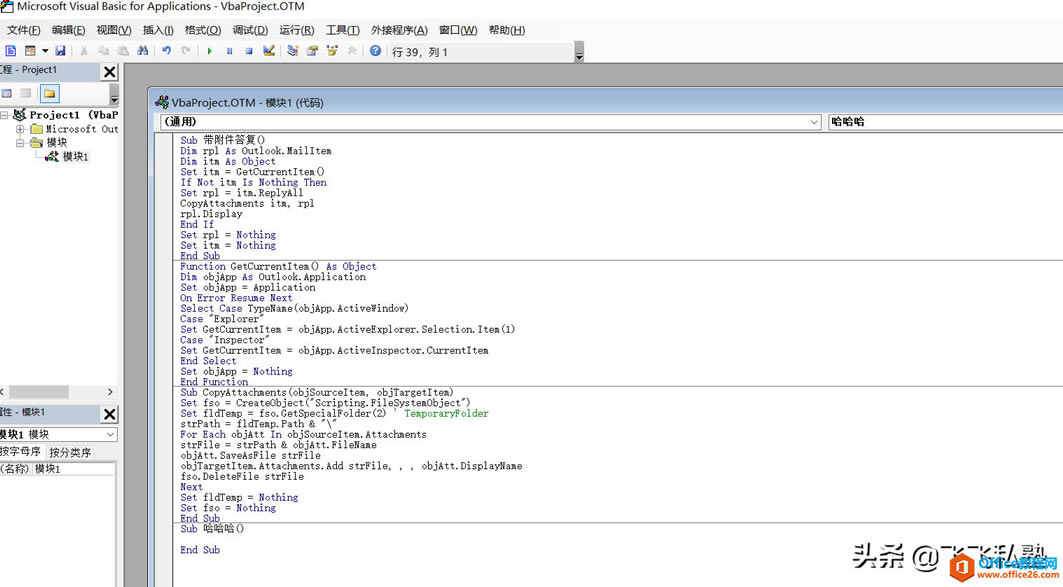
Task: Open the 模块1 properties object dropdown
Action: [110, 435]
